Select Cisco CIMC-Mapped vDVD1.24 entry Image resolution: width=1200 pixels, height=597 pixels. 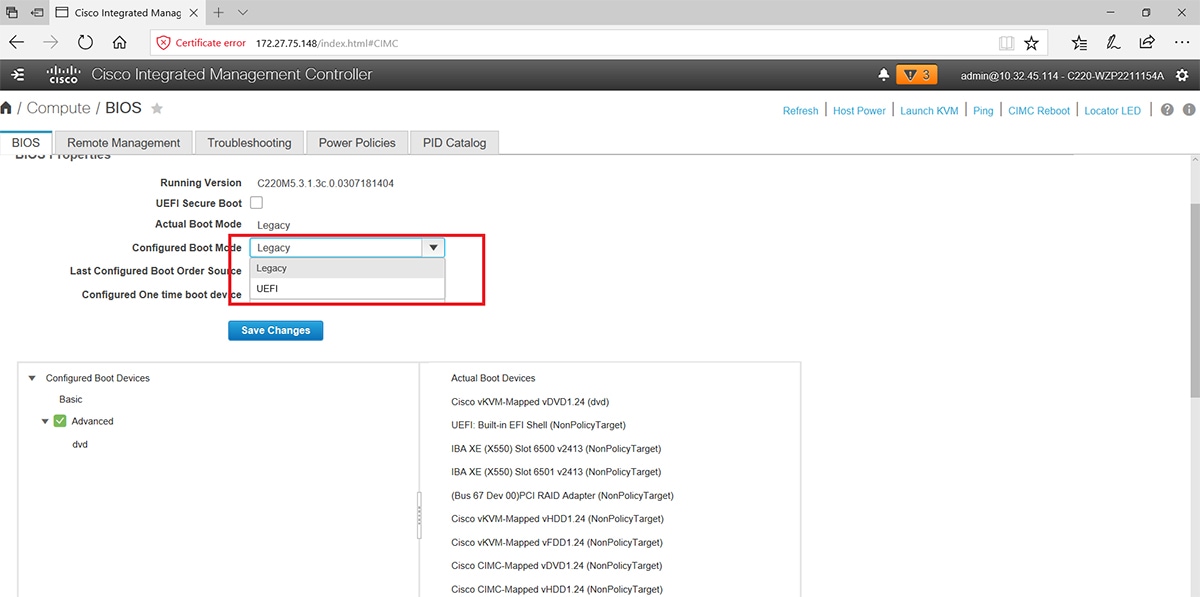pyautogui.click(x=558, y=566)
